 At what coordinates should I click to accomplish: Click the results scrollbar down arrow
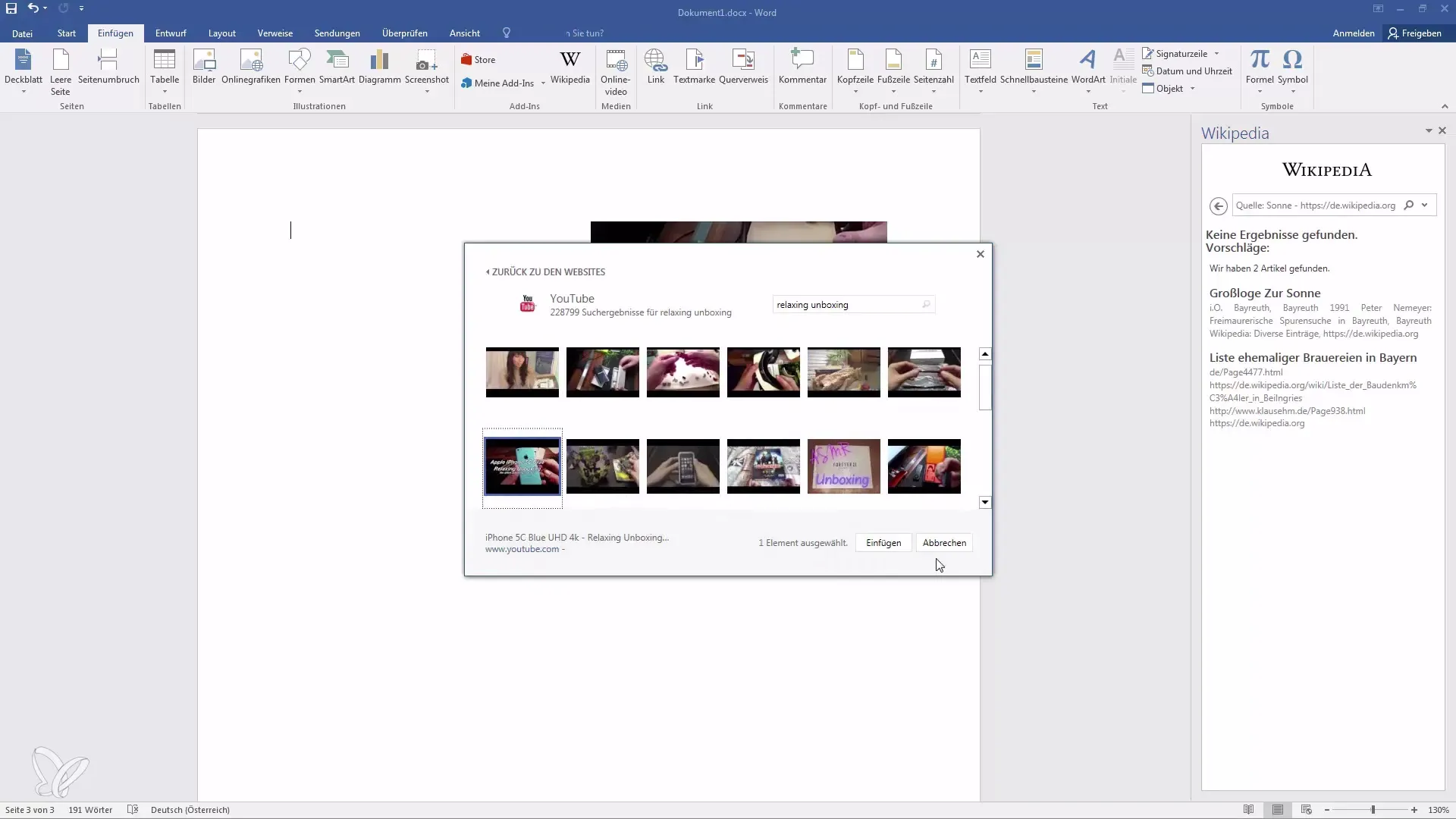coord(985,502)
